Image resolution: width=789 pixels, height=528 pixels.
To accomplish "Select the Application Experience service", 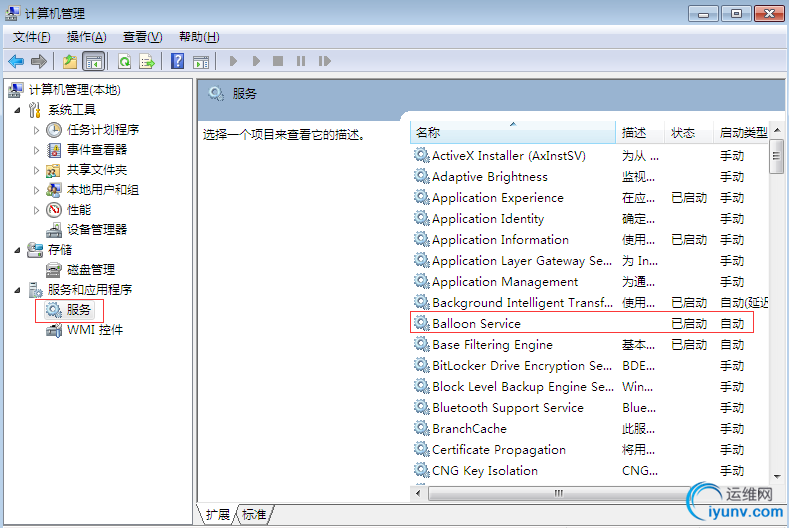I will click(x=590, y=198).
